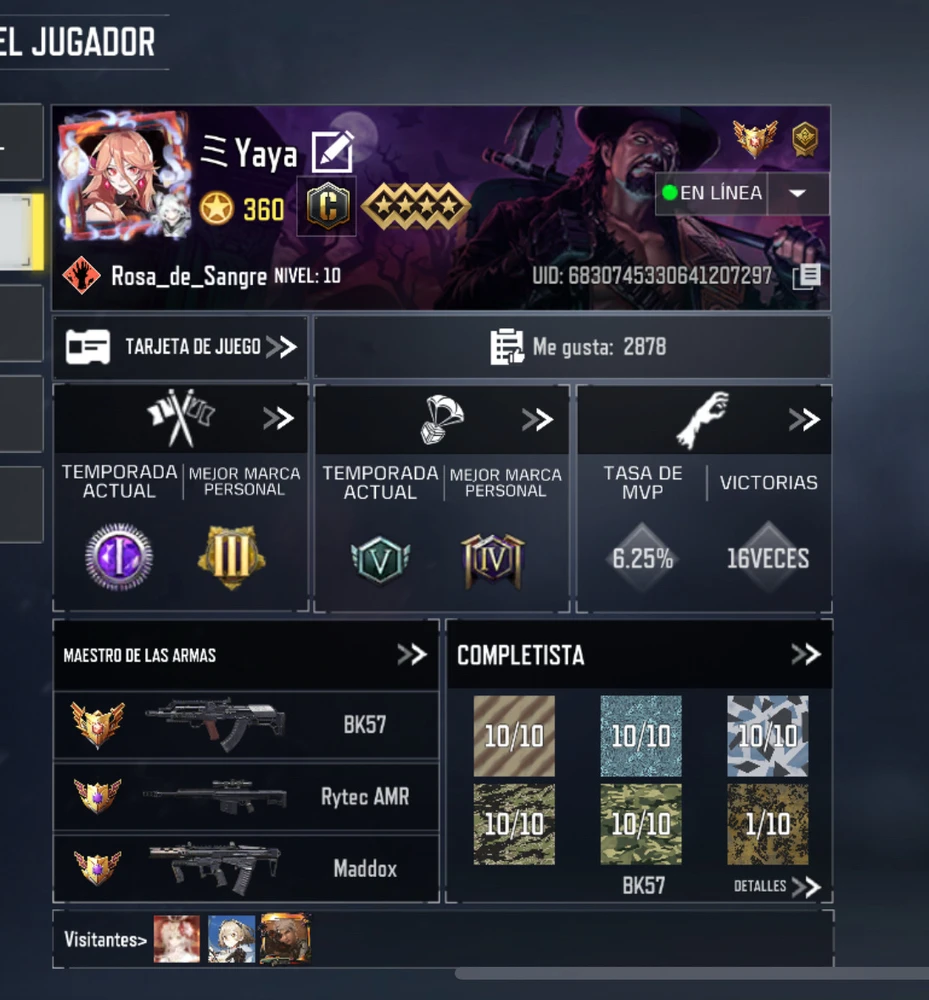Screen dimensions: 929x1000
Task: Expand the zombie mode stats arrows
Action: (x=804, y=420)
